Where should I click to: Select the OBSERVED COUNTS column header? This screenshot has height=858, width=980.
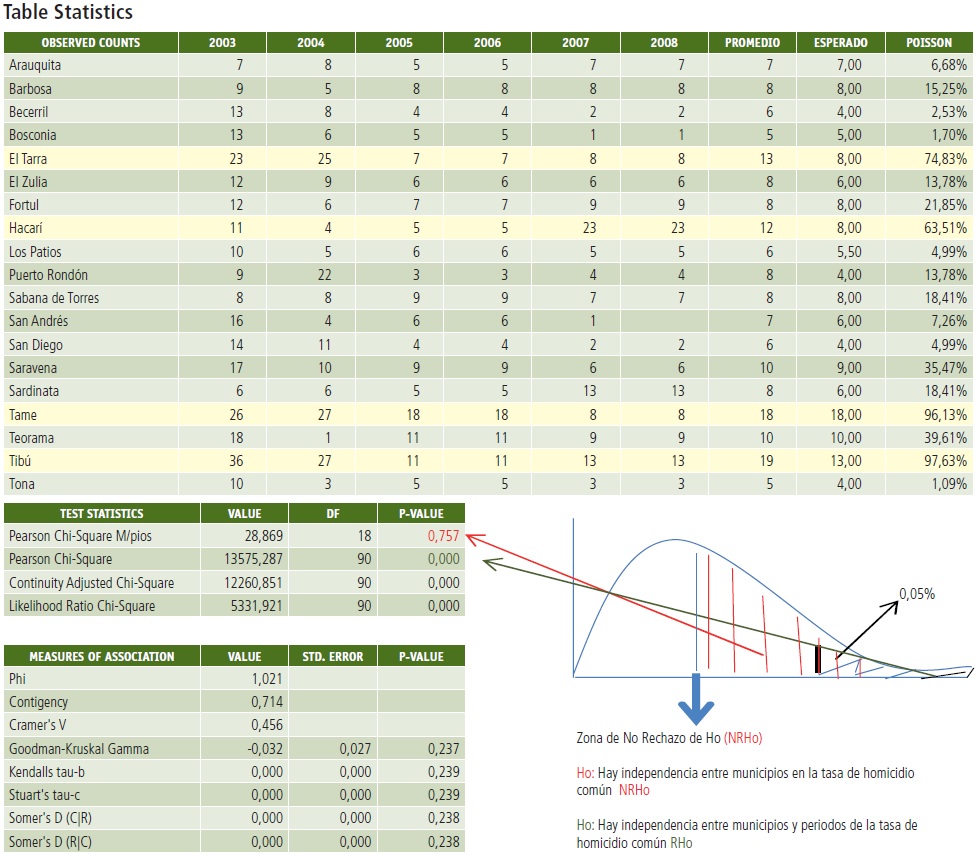tap(91, 43)
